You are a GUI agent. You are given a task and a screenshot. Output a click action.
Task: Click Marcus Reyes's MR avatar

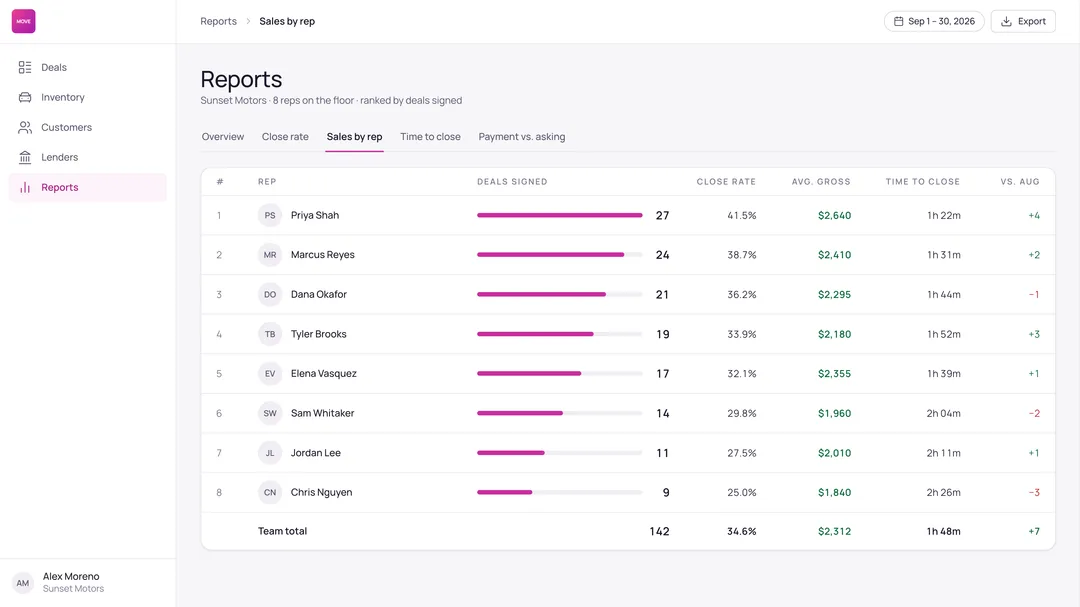tap(270, 255)
